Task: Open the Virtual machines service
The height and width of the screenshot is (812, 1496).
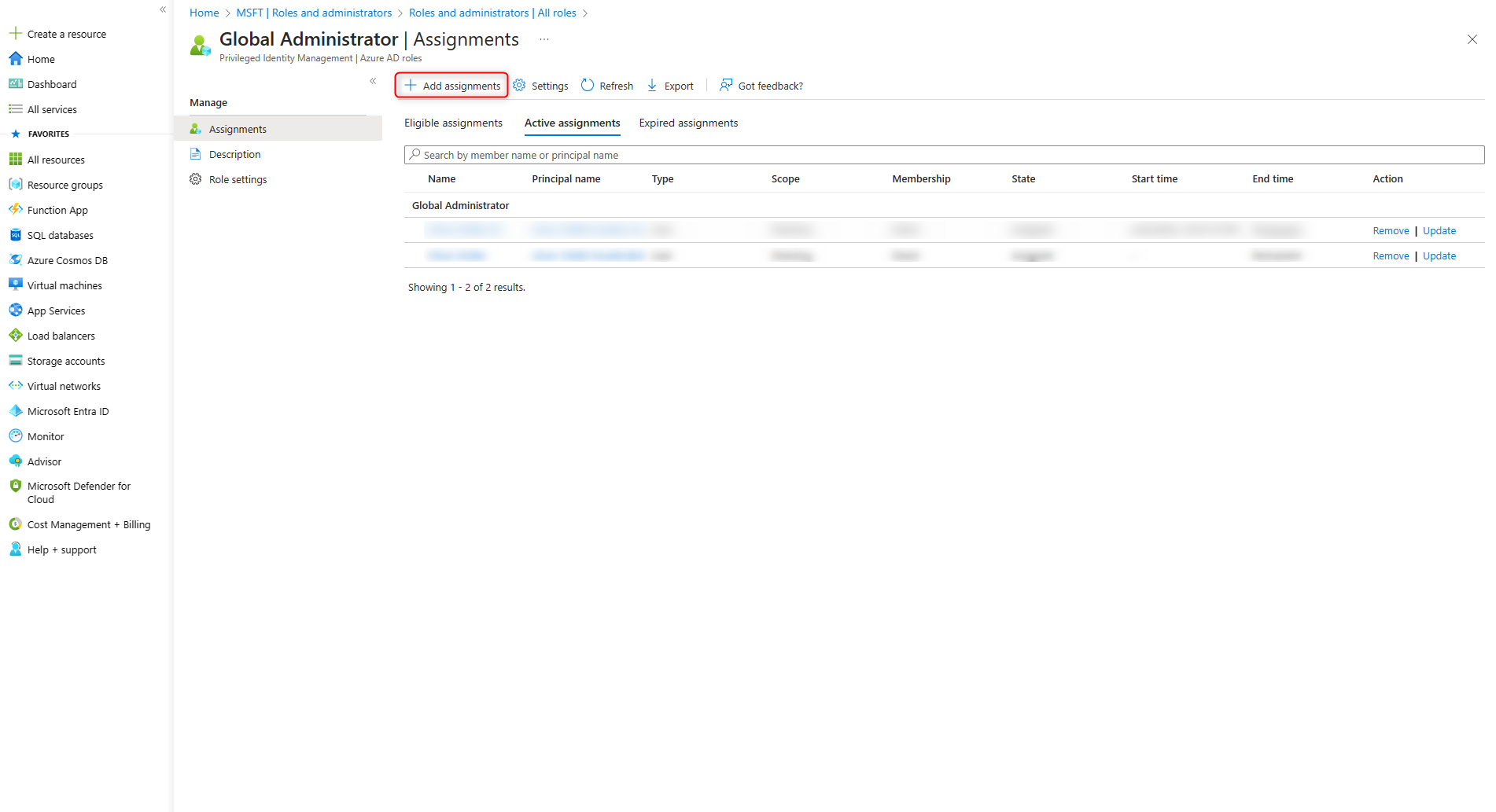Action: pos(64,285)
